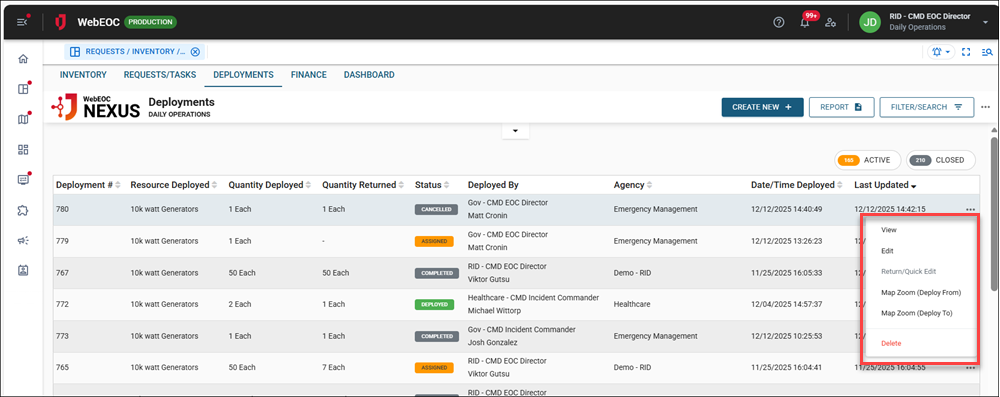Click the JD user avatar
1000x397 pixels.
coord(869,22)
